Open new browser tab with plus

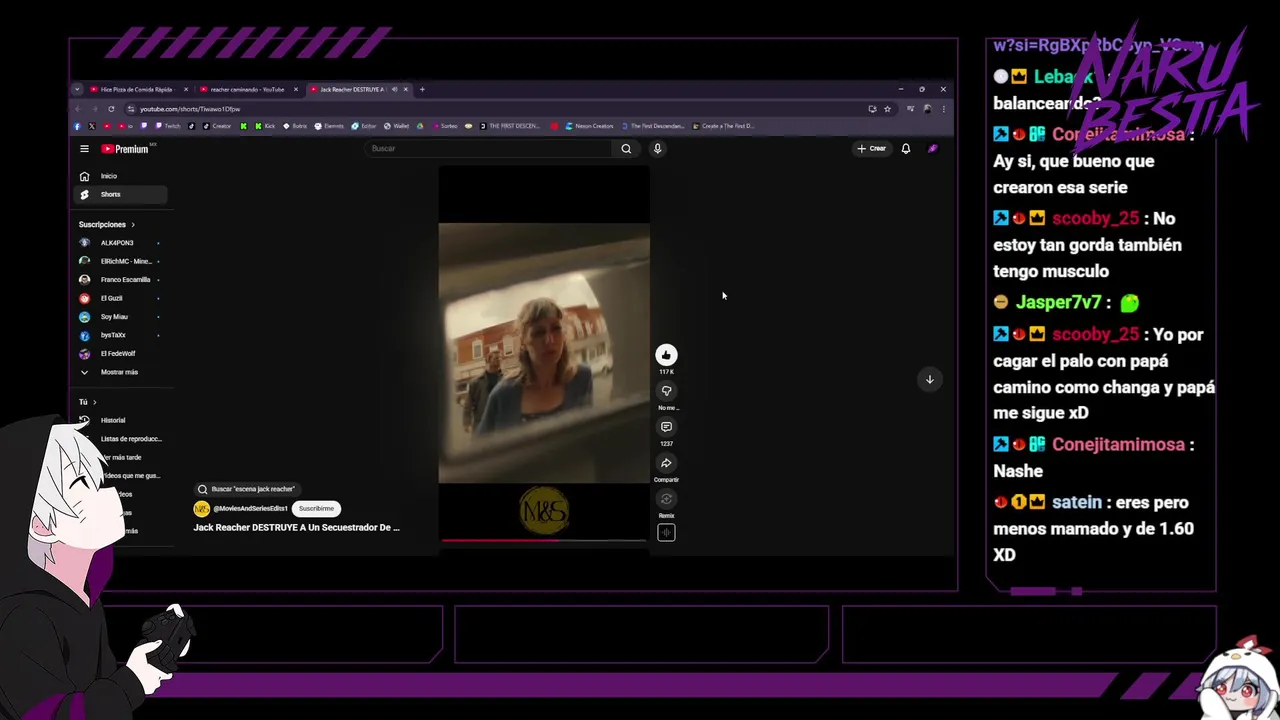click(422, 89)
